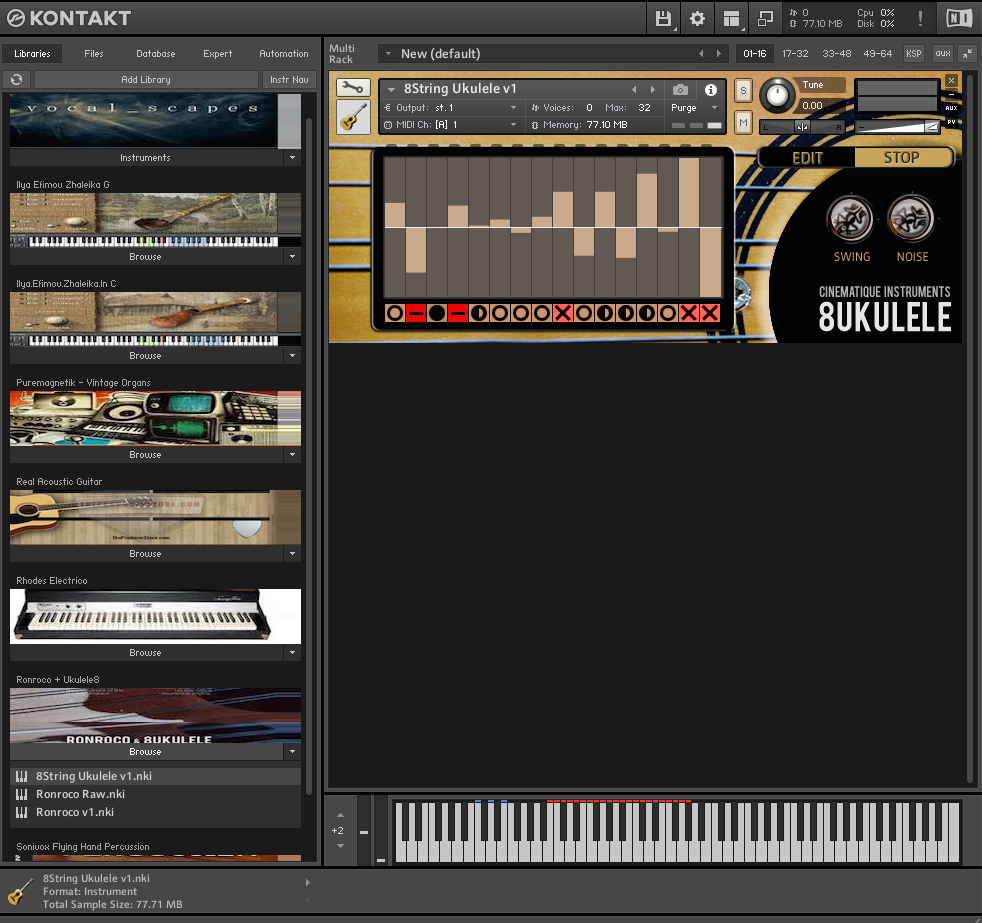
Task: Switch to the Expert tab
Action: point(217,54)
